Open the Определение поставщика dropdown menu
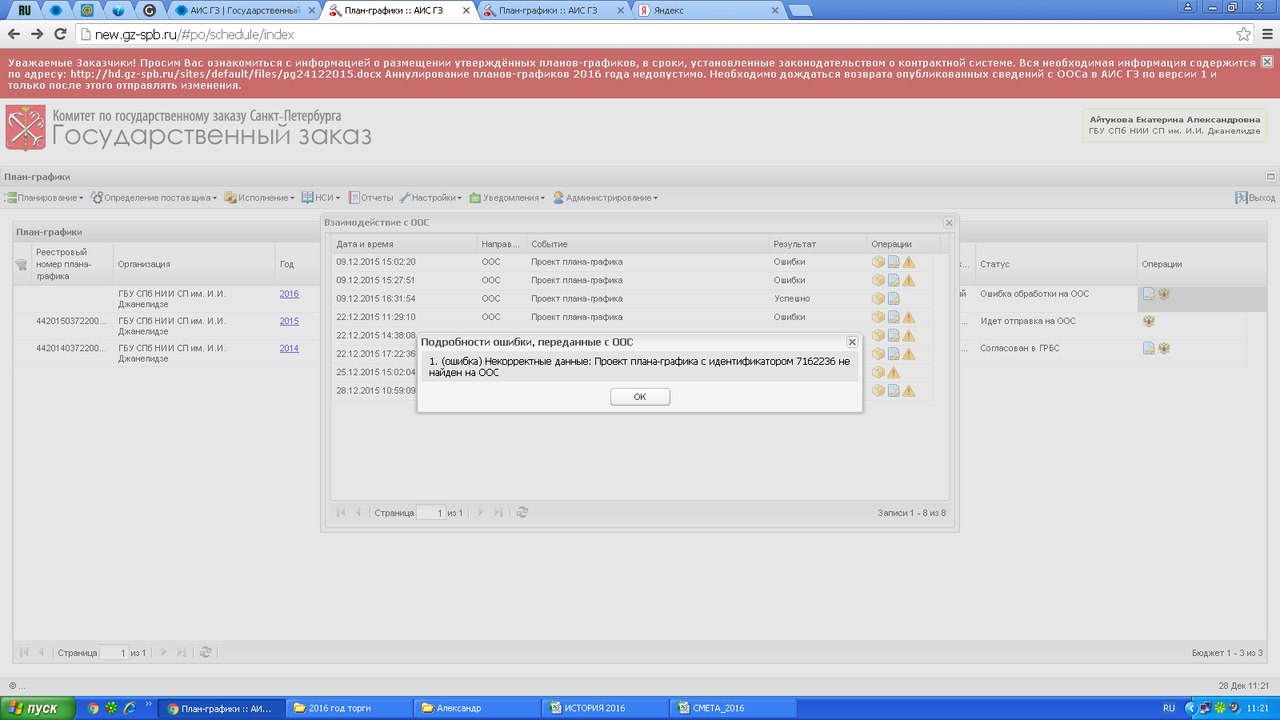 pyautogui.click(x=155, y=198)
